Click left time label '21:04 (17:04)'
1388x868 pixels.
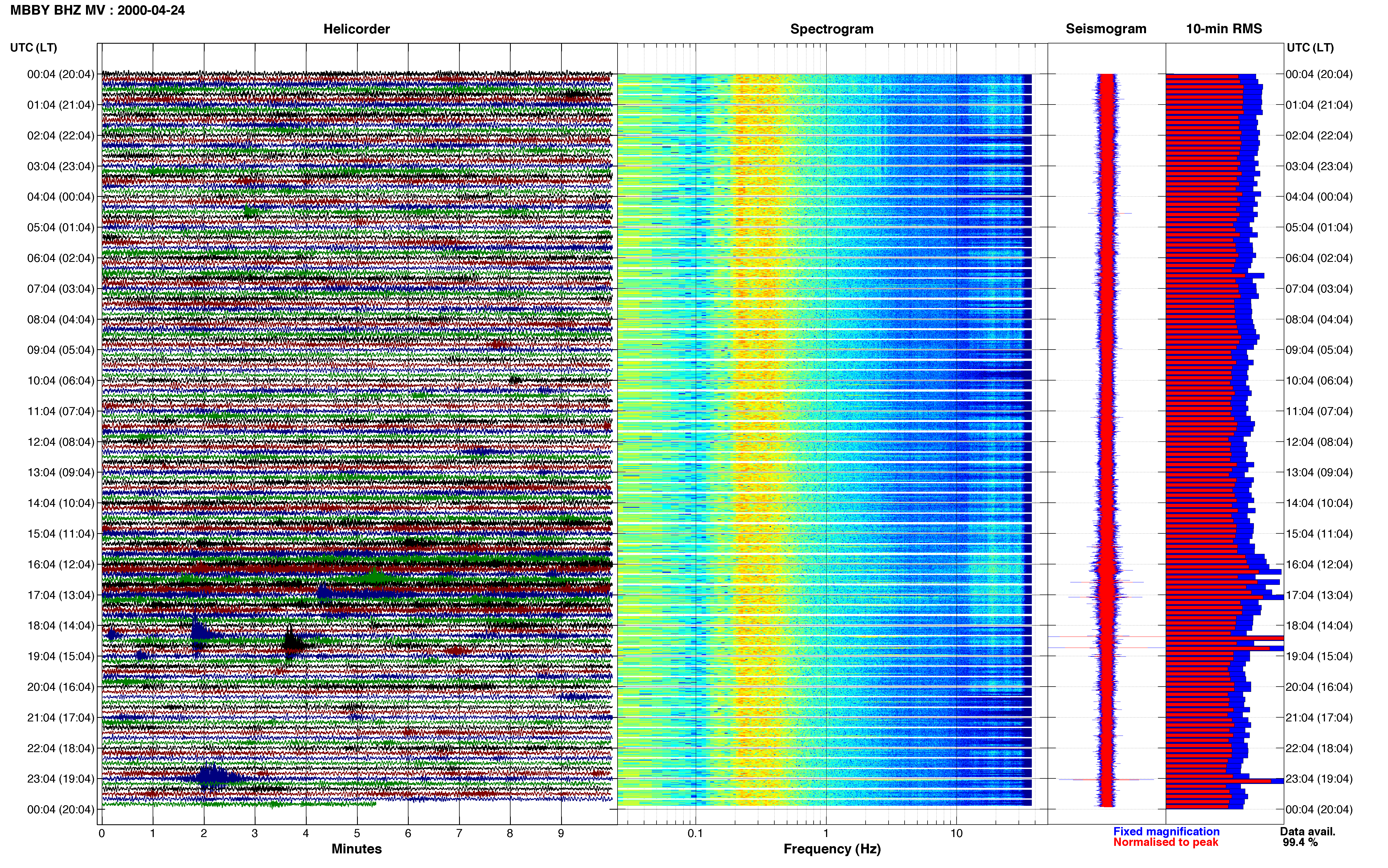tap(61, 717)
